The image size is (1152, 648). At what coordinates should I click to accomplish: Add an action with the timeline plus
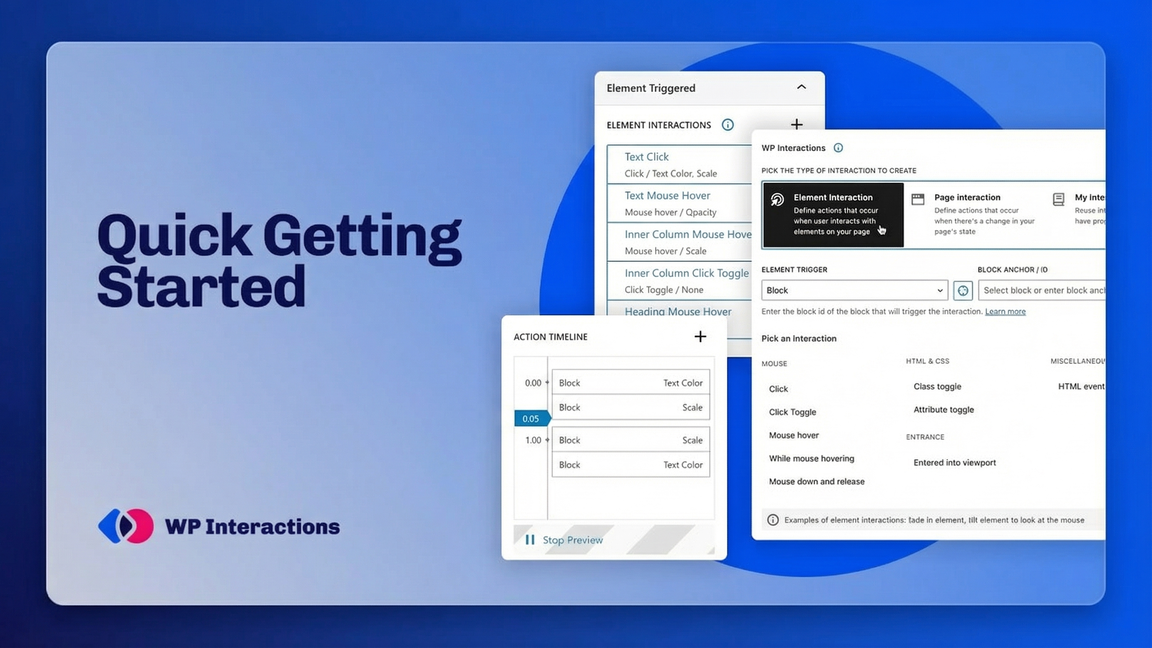(700, 336)
